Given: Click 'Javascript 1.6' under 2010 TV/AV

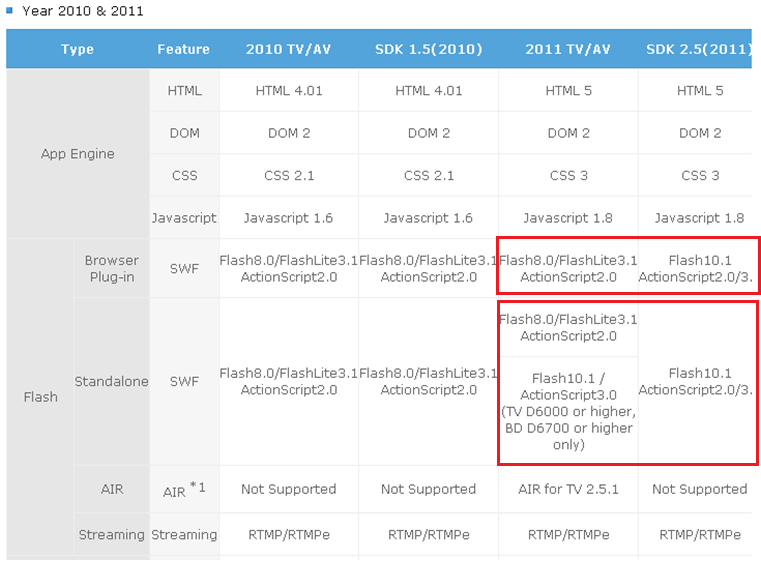Looking at the screenshot, I should (288, 218).
